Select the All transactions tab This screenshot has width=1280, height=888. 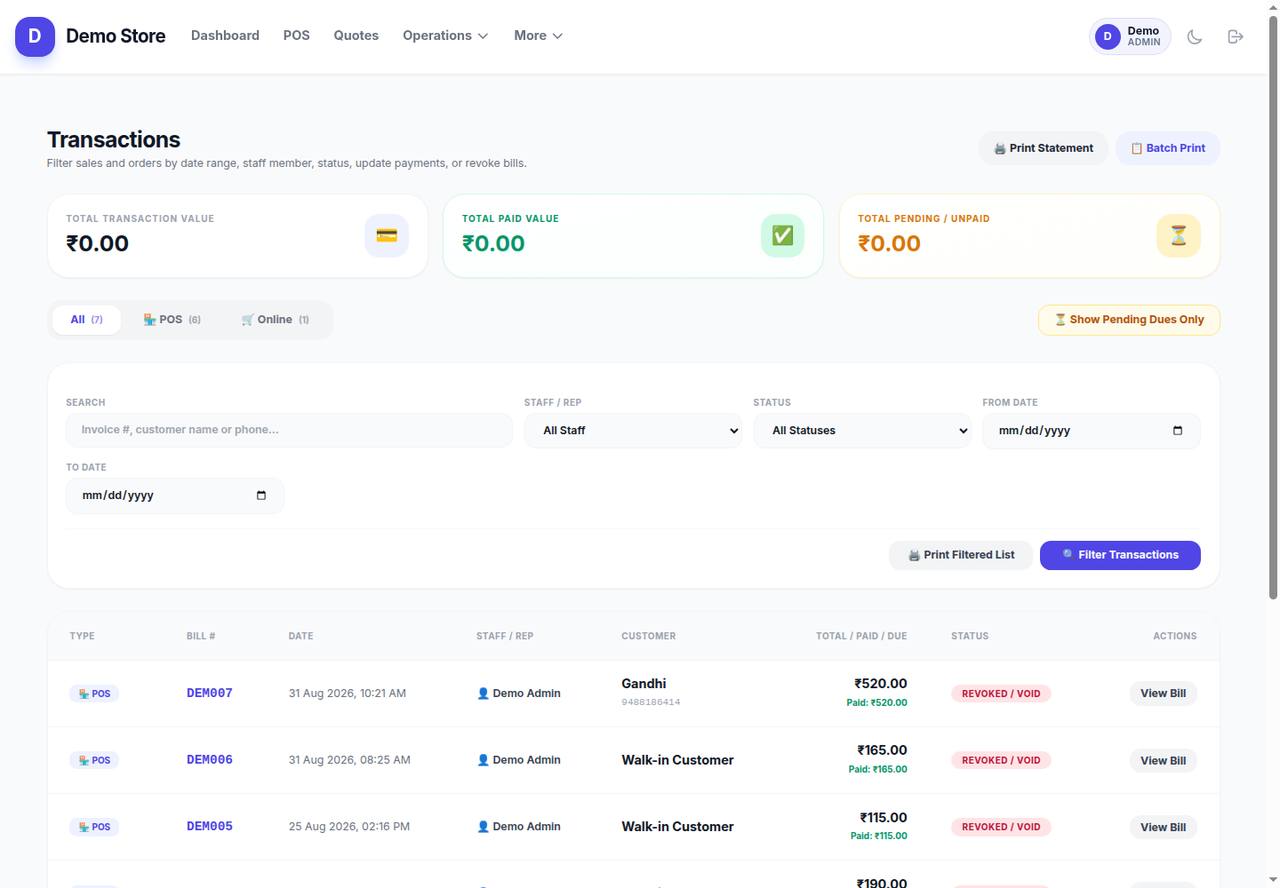tap(86, 320)
